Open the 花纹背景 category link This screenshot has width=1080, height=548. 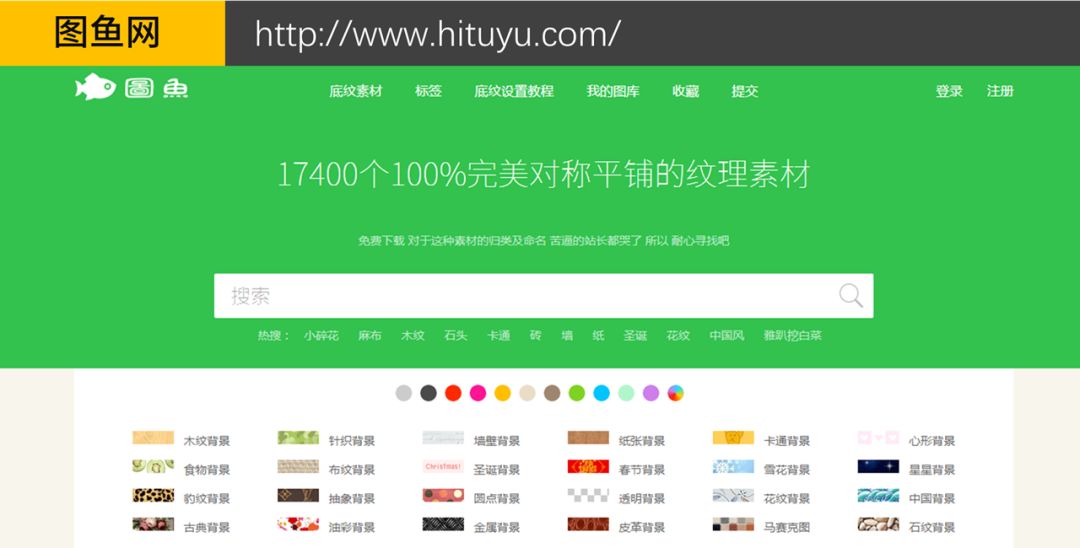pyautogui.click(x=787, y=499)
